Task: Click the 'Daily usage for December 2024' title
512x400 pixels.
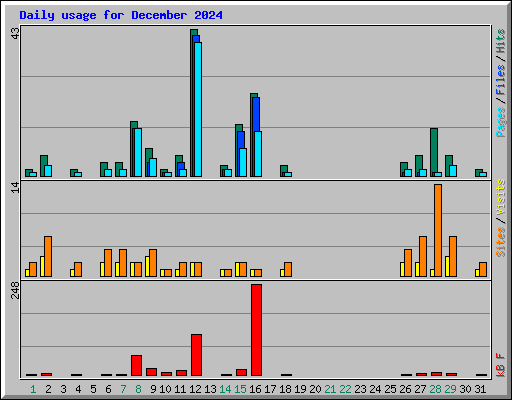Action: [x=121, y=15]
